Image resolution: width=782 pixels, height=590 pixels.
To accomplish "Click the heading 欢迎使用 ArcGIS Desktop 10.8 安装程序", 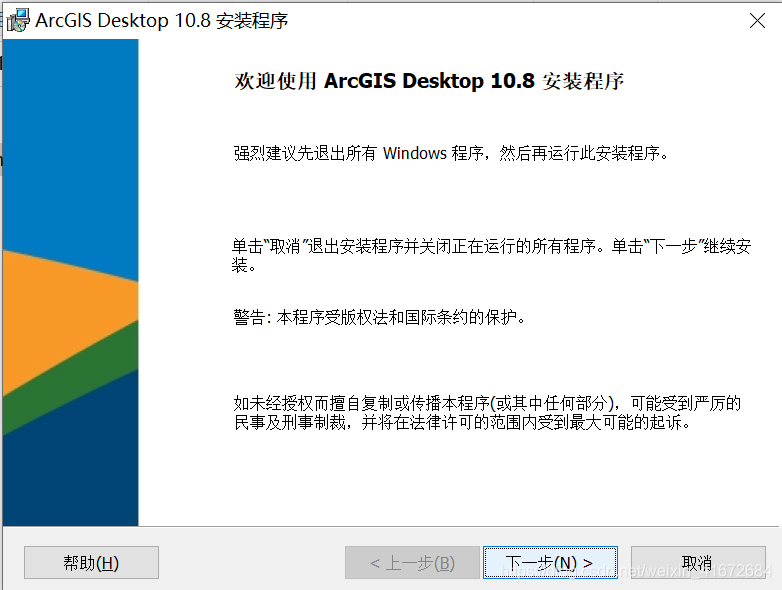I will [429, 81].
